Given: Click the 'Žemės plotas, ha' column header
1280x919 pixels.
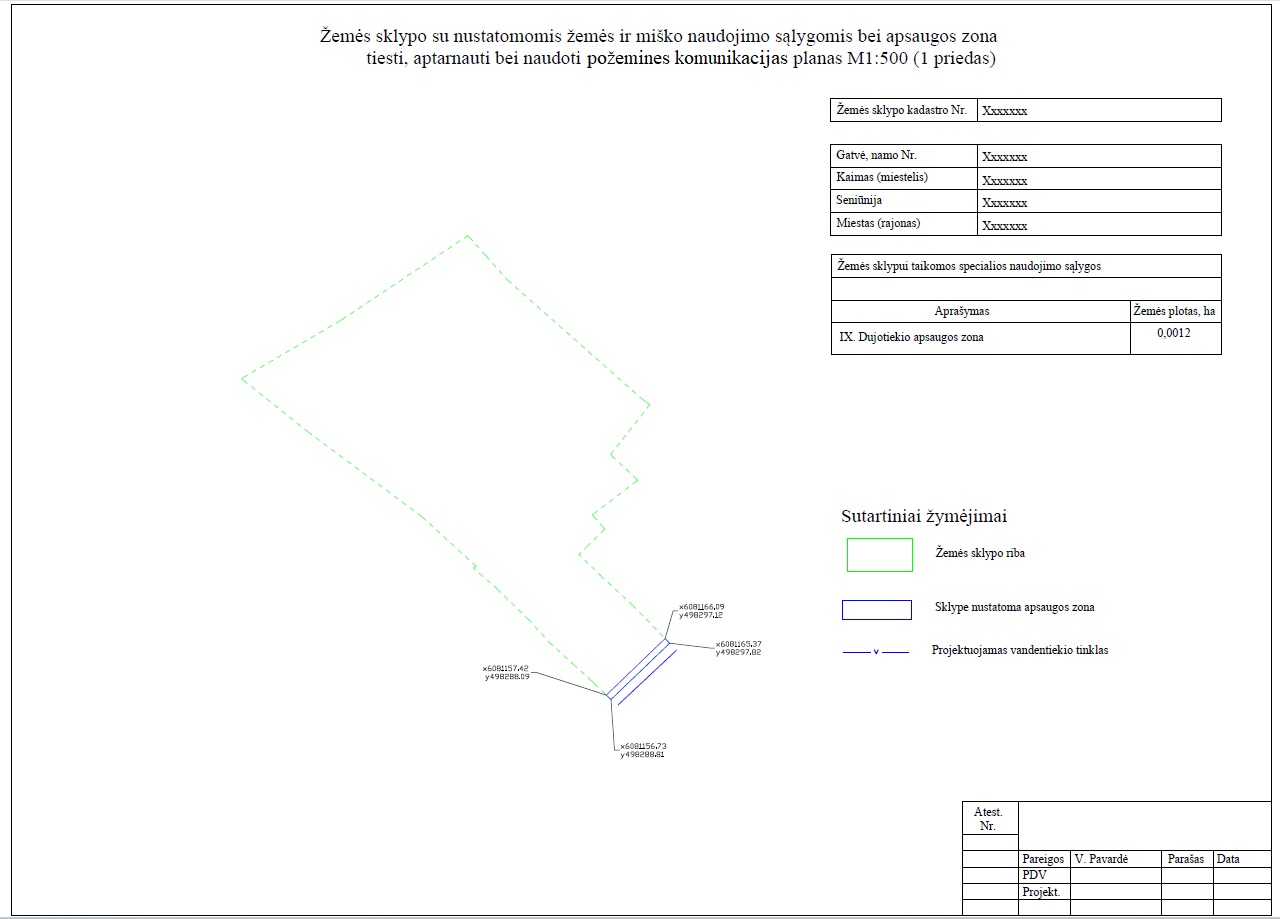Looking at the screenshot, I should point(1174,312).
